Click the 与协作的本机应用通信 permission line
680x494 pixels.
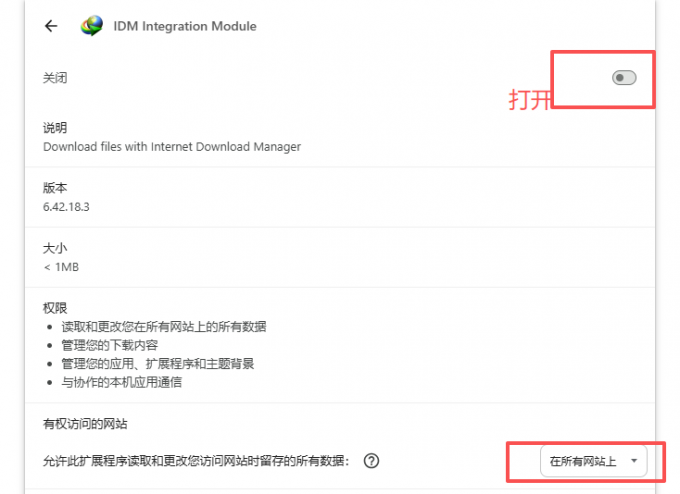click(121, 382)
